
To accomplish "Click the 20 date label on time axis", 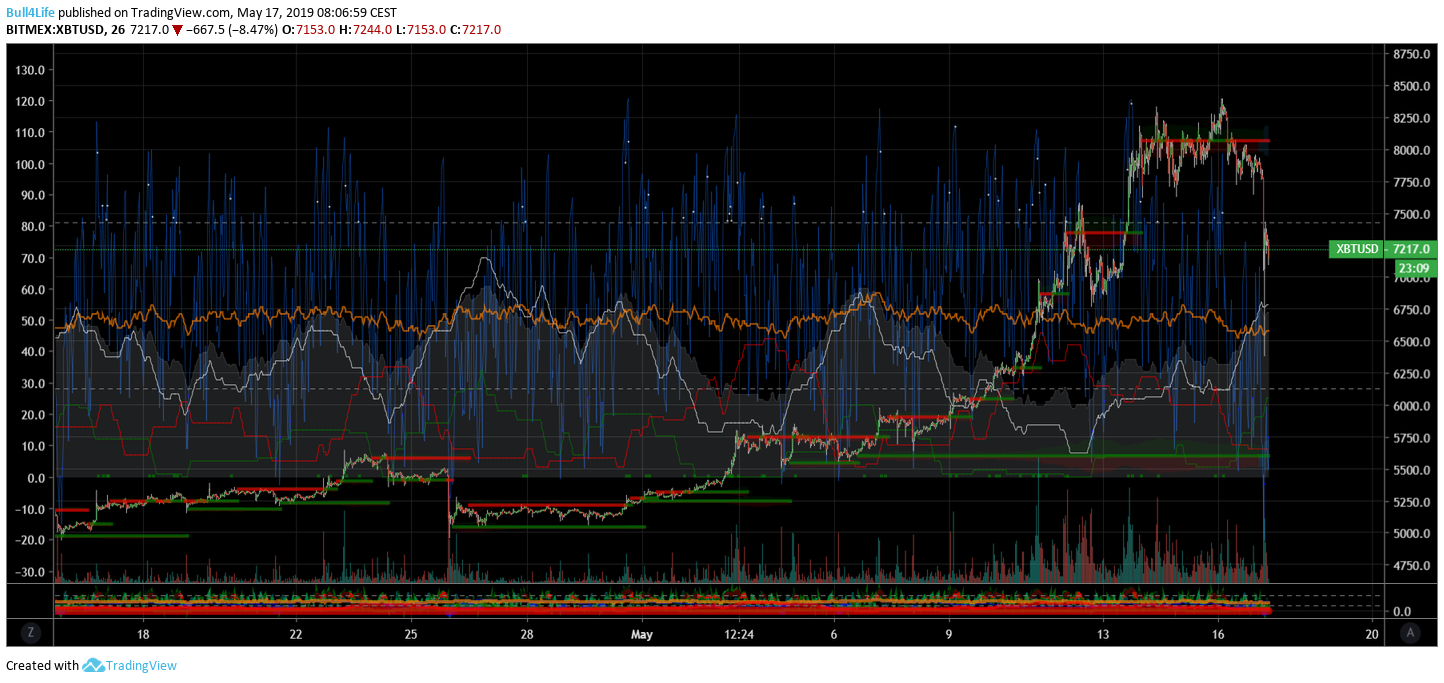I will 1372,634.
